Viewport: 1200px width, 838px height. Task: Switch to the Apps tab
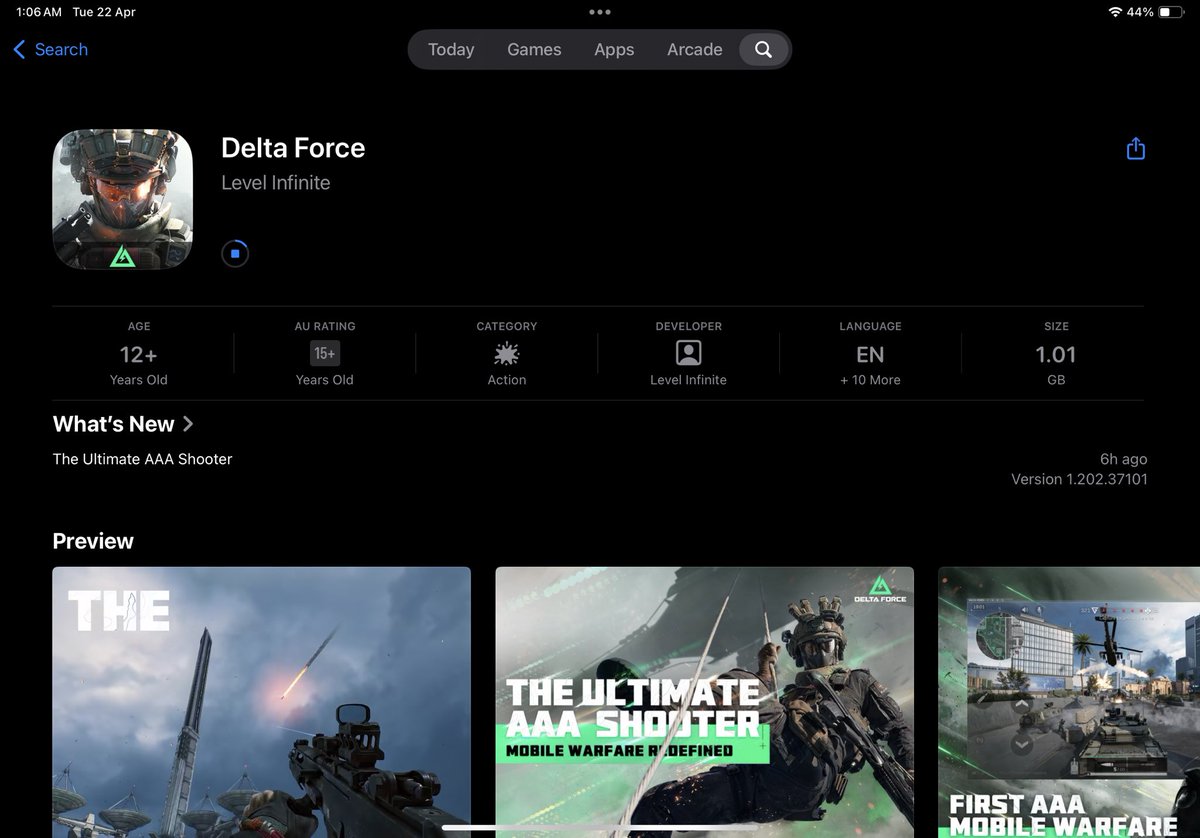coord(614,49)
